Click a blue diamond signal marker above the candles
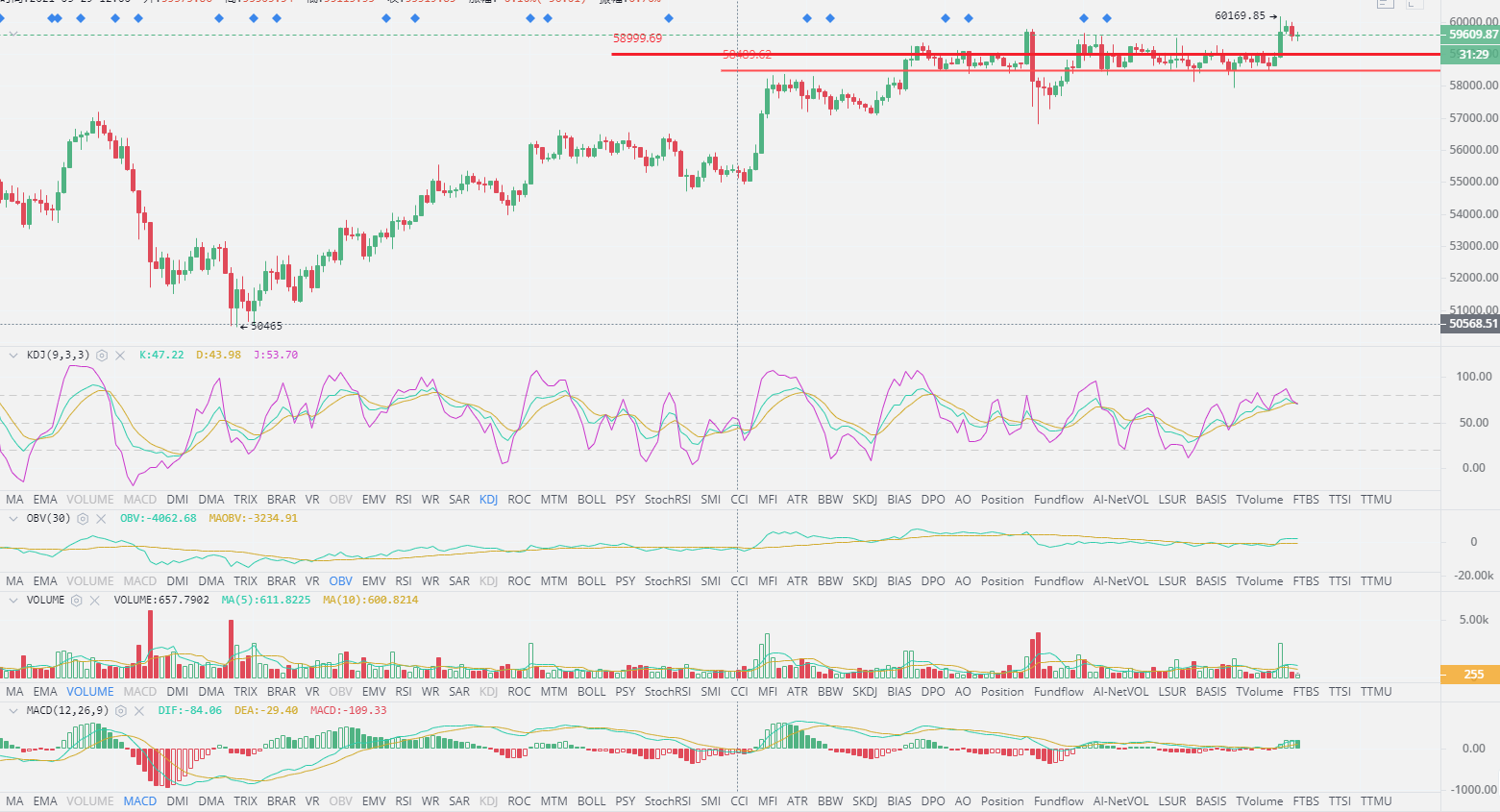 [x=805, y=16]
